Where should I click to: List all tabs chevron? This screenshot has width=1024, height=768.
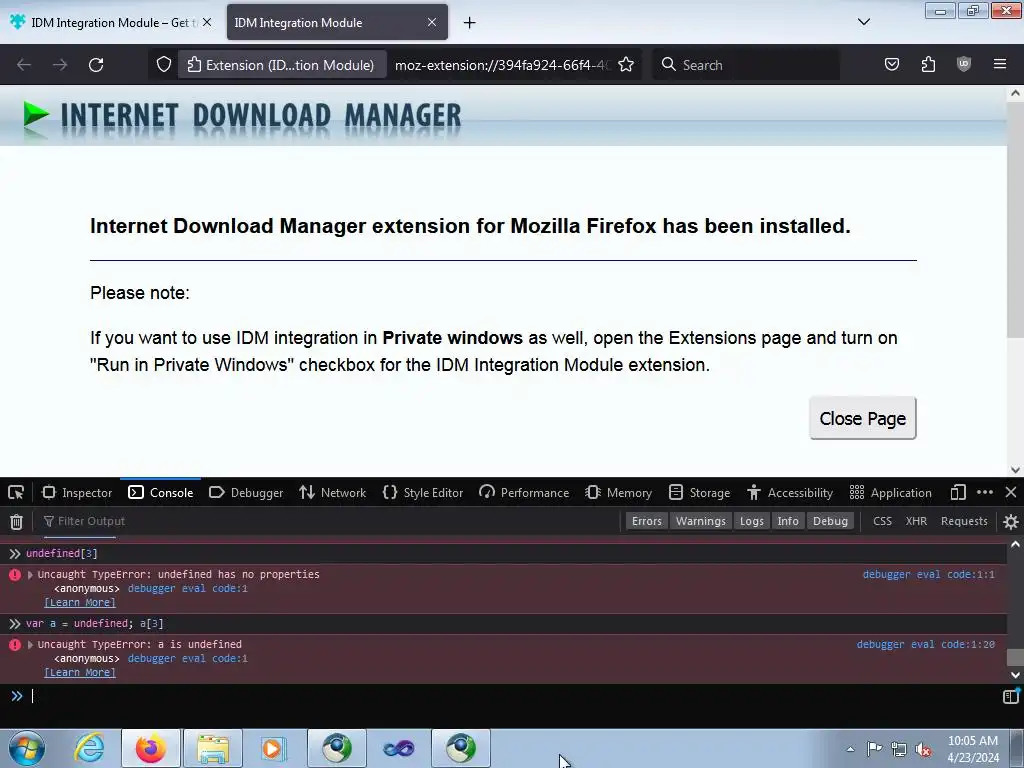tap(863, 22)
